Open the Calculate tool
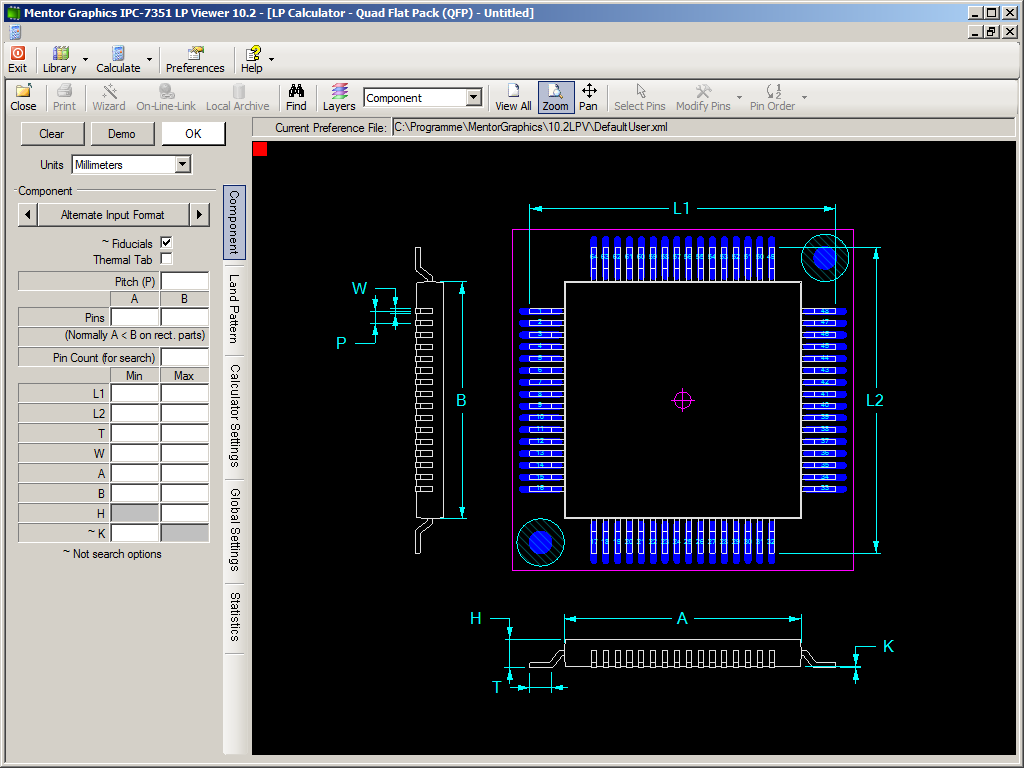 [118, 59]
